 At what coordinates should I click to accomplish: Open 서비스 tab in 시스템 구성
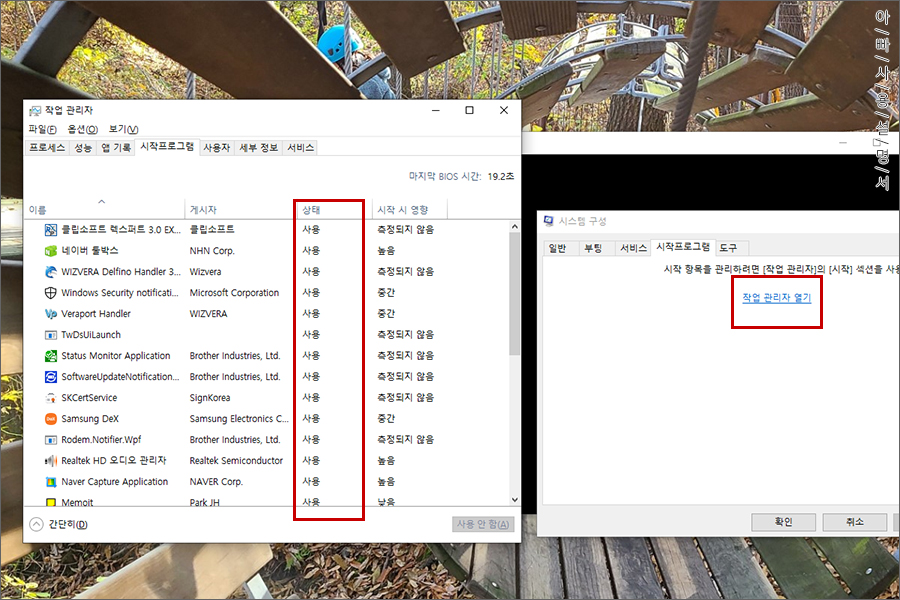pyautogui.click(x=633, y=248)
